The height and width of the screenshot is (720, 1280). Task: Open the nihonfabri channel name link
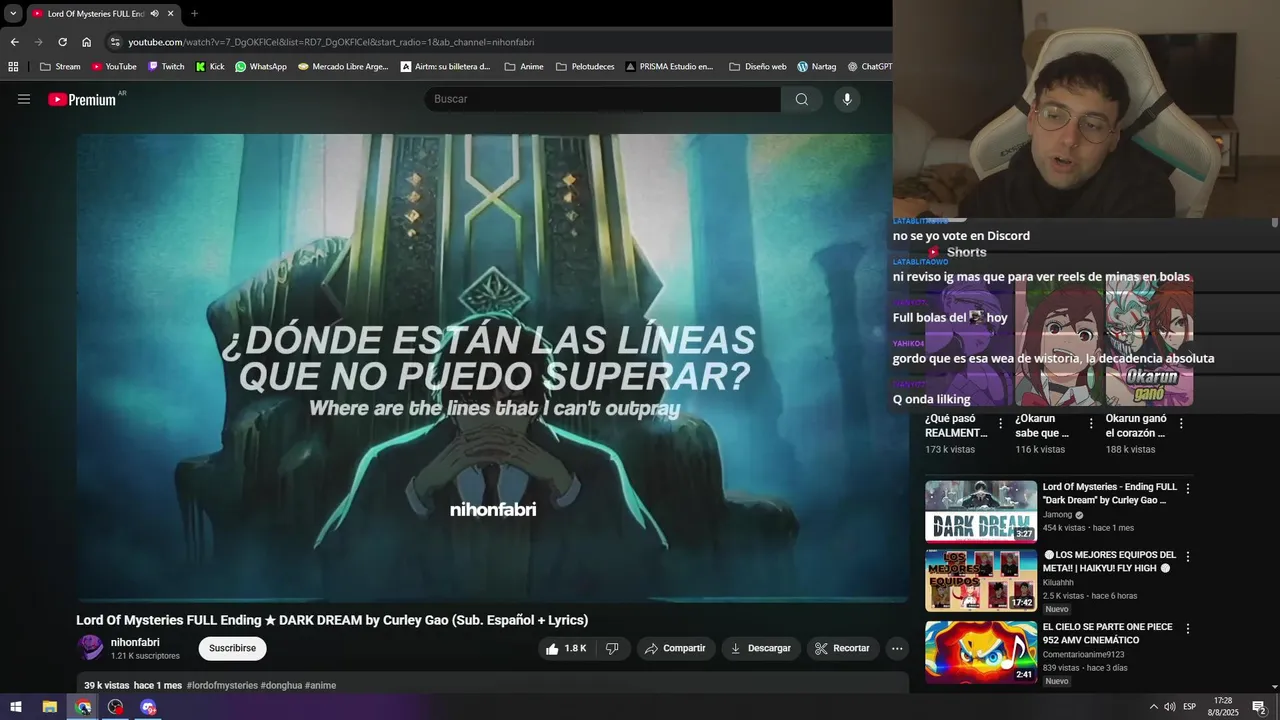click(135, 642)
